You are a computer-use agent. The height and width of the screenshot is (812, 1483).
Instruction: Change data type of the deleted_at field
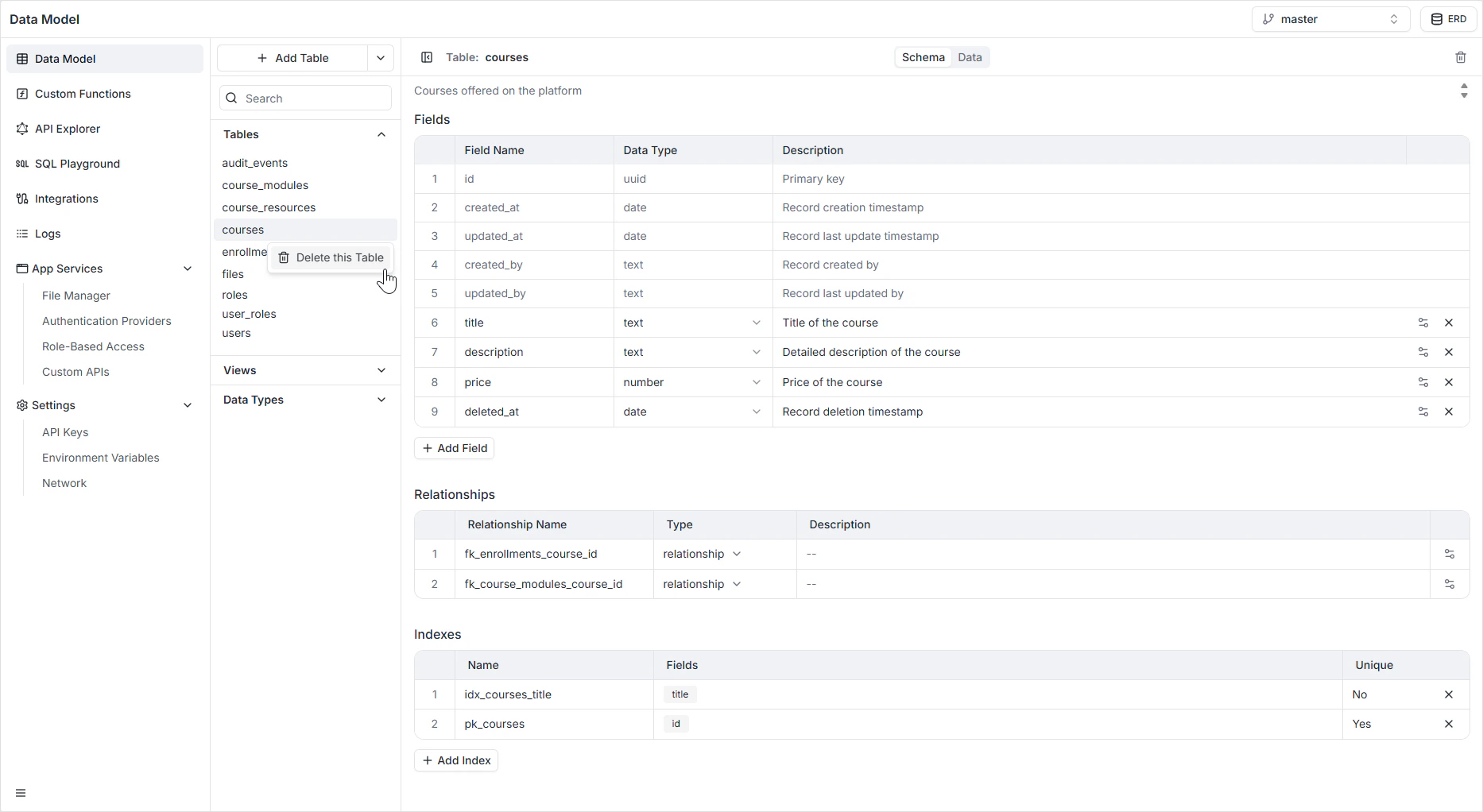click(x=692, y=412)
